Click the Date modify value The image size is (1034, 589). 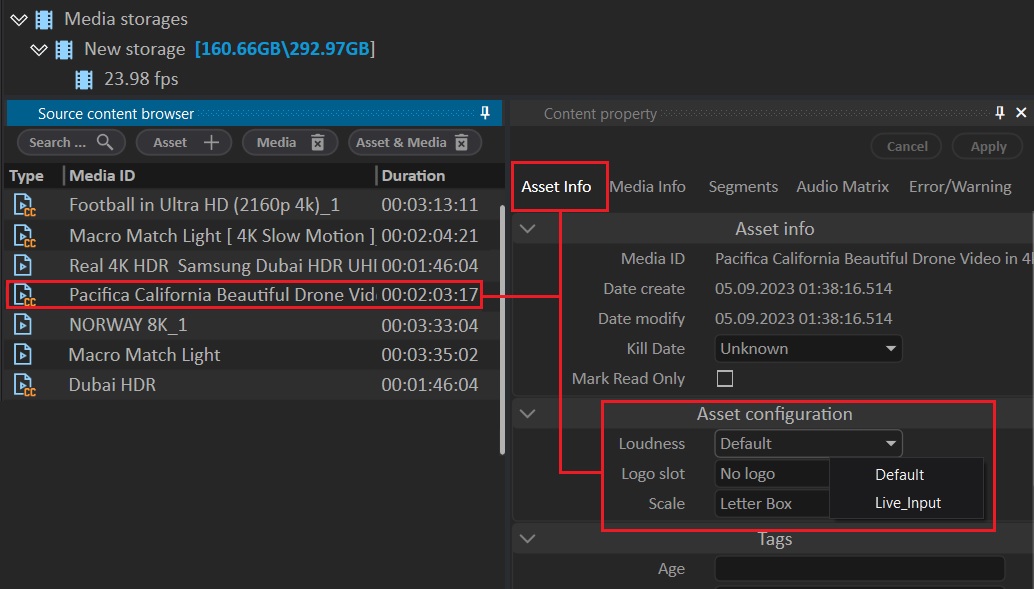coord(803,319)
